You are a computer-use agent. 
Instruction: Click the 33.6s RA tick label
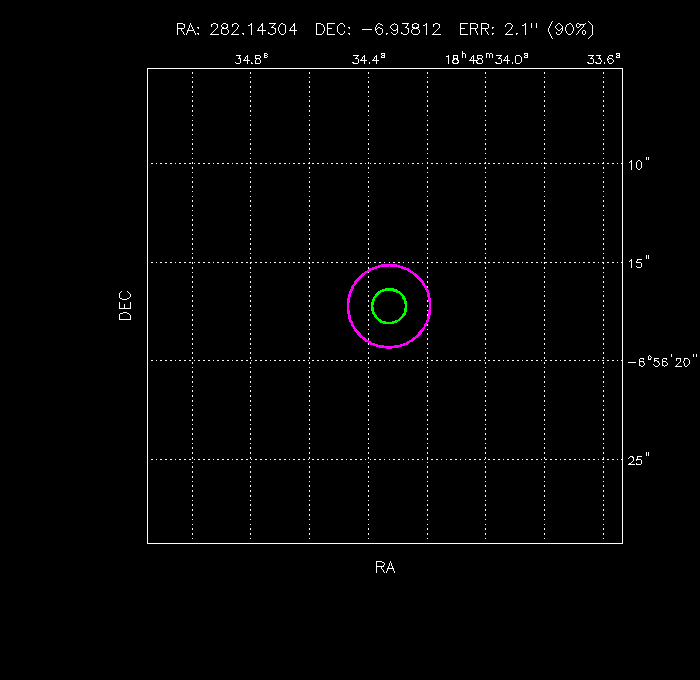(x=603, y=59)
